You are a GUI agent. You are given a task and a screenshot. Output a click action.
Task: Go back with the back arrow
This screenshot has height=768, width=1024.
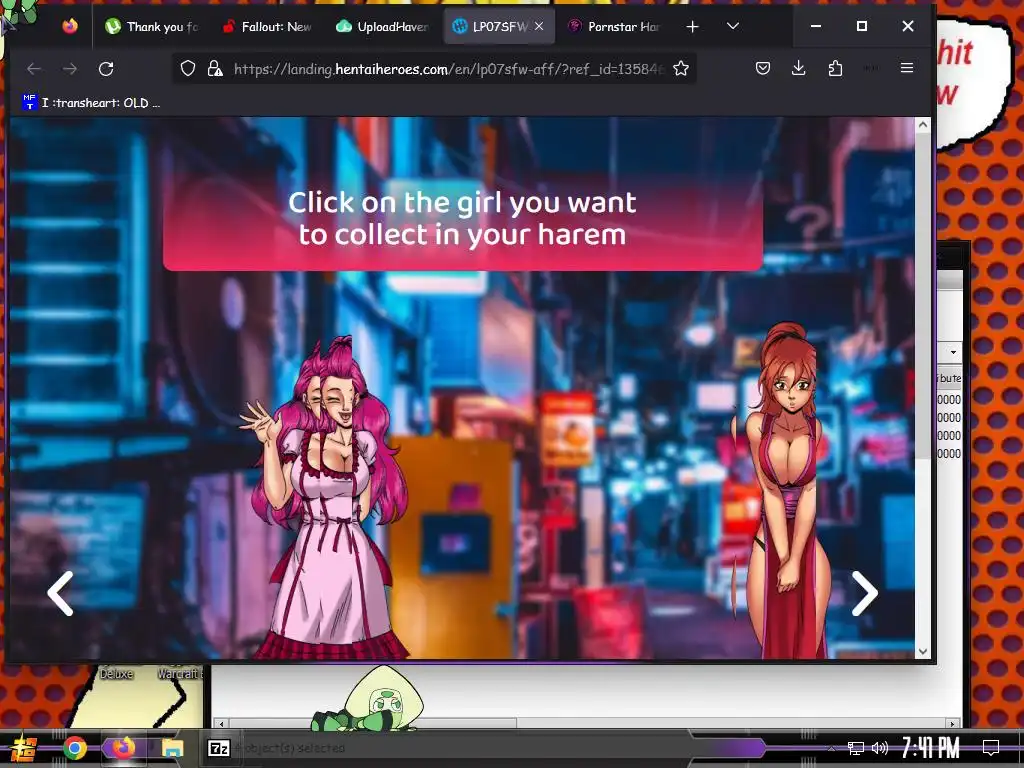(x=34, y=69)
